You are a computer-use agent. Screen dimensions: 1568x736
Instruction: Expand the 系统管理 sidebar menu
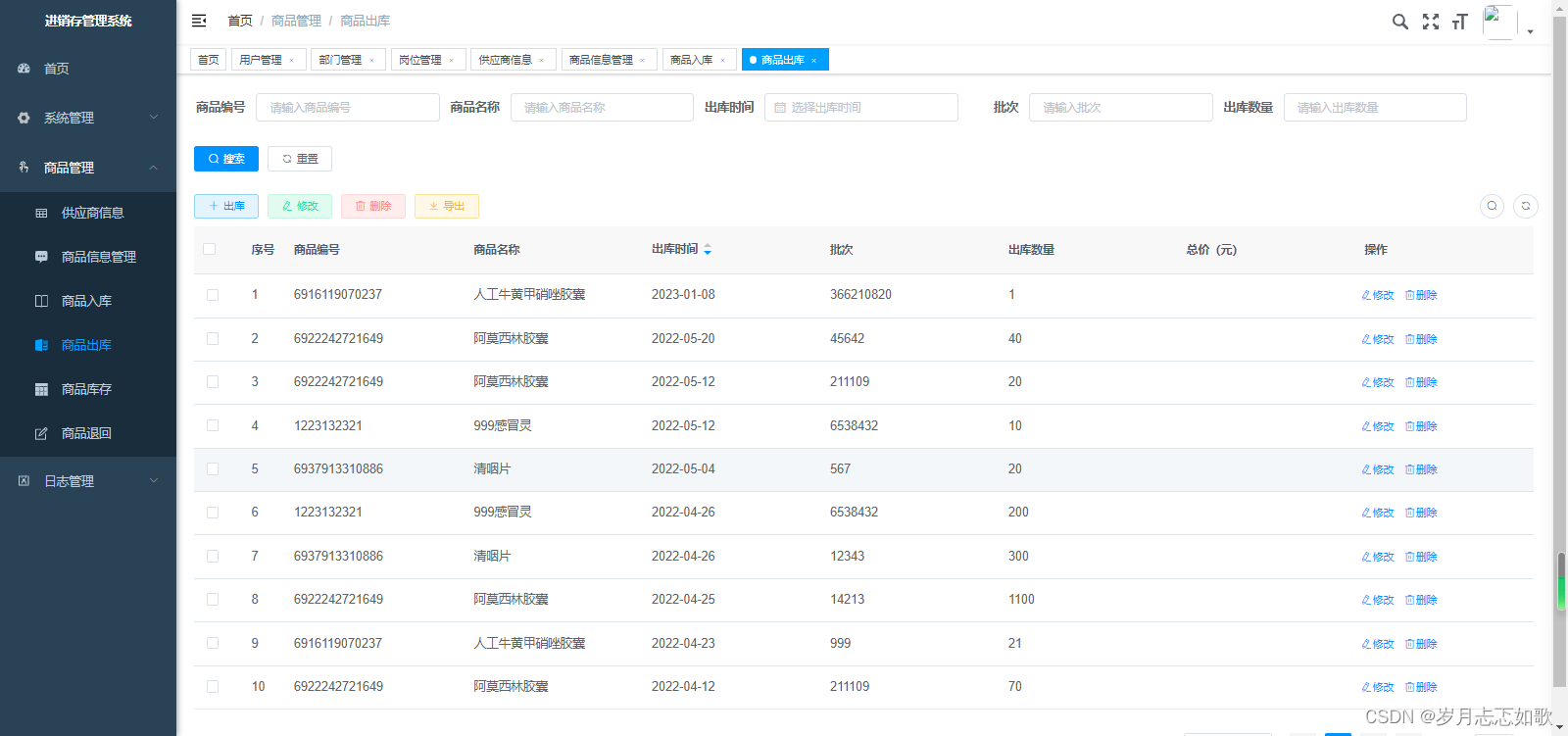coord(88,118)
